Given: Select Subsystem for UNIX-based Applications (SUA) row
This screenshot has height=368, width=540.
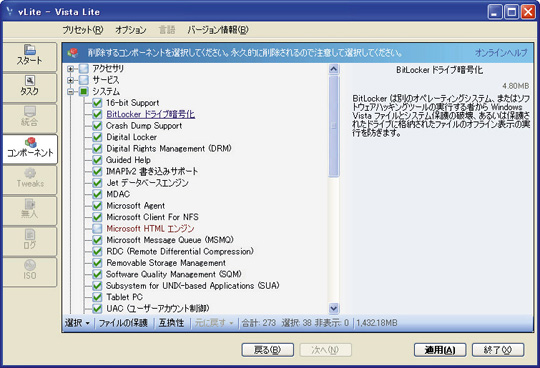Looking at the screenshot, I should point(193,285).
